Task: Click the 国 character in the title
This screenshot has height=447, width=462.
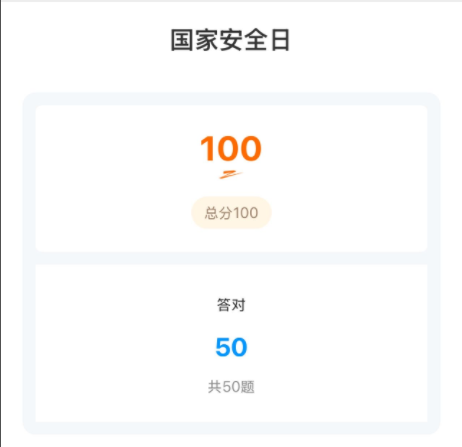Action: coord(182,40)
